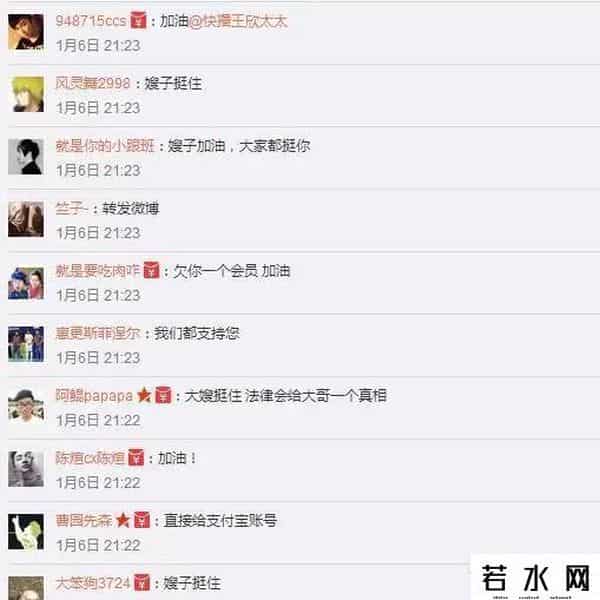Screen dimensions: 600x600
Task: Click the yellow-haired avatar of 风灵舞2998
Action: click(x=26, y=94)
